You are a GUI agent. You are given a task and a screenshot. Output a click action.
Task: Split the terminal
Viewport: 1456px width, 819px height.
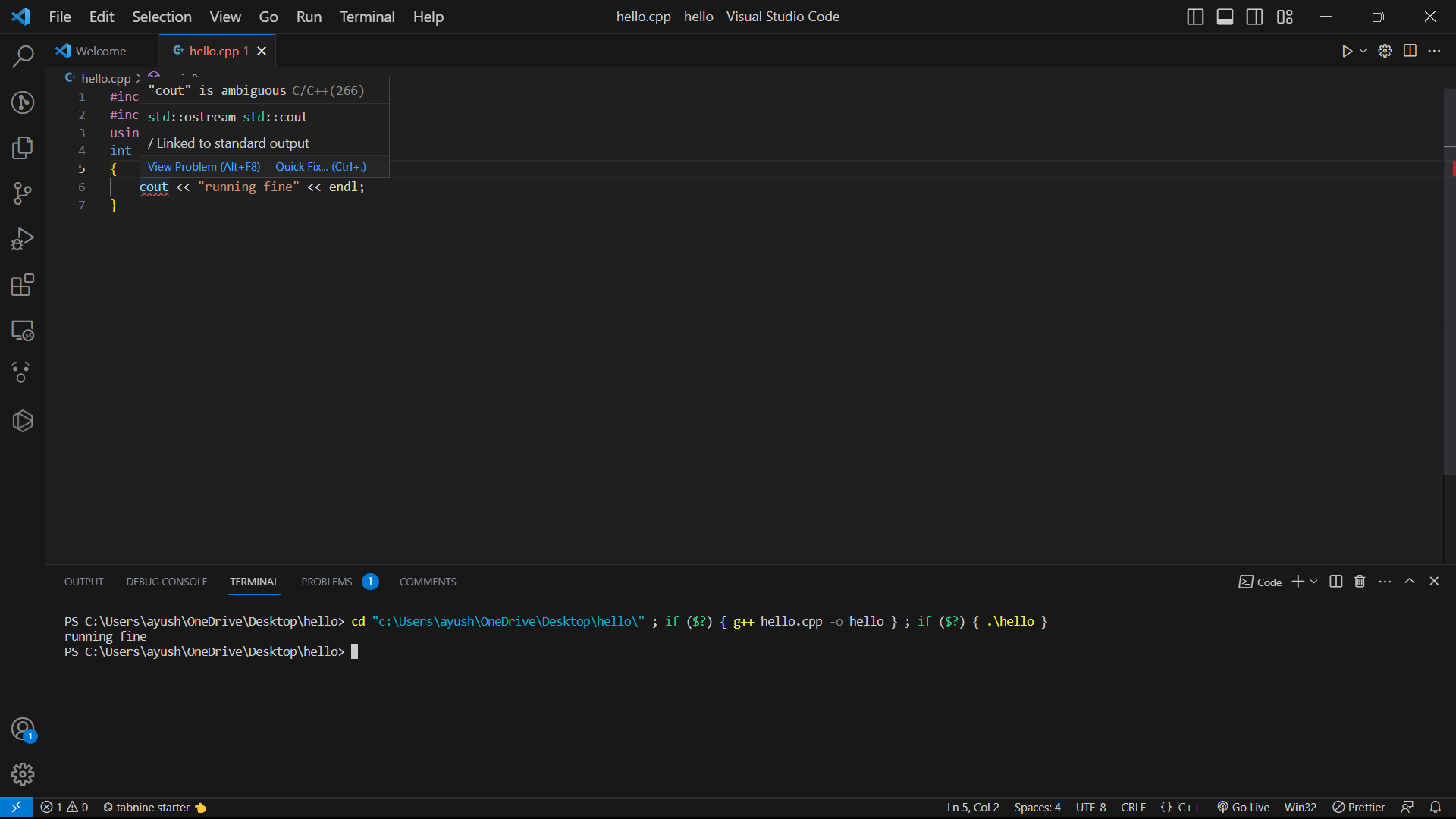coord(1335,581)
